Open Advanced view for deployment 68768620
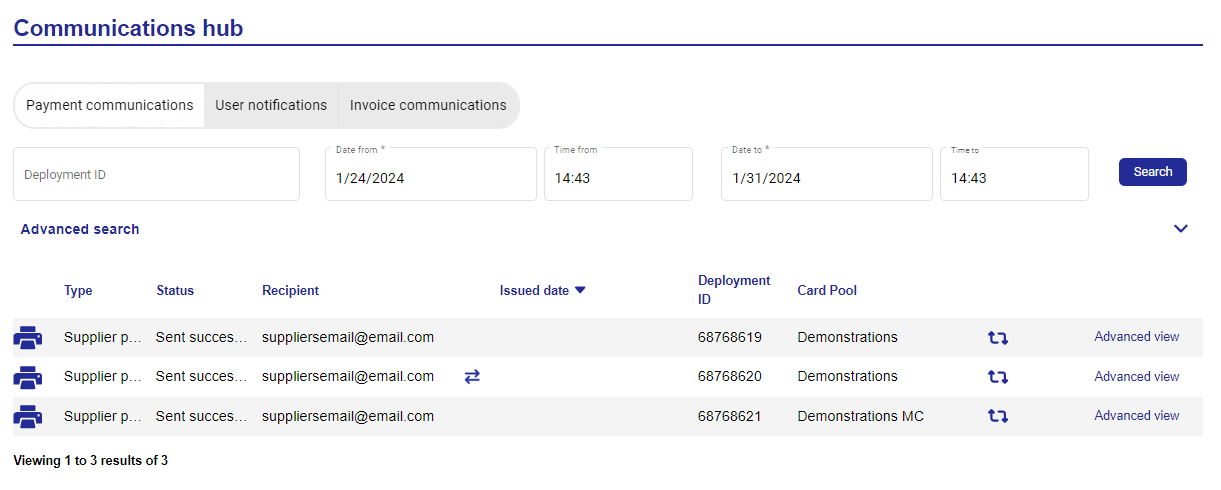Viewport: 1221px width, 490px height. coord(1137,377)
